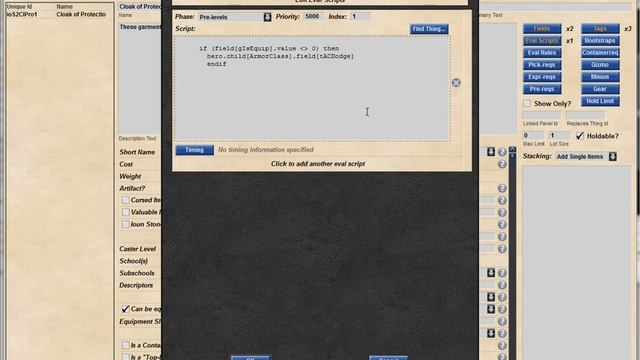This screenshot has height=360, width=640.
Task: Click the Linked Panel Id field
Action: pyautogui.click(x=541, y=115)
